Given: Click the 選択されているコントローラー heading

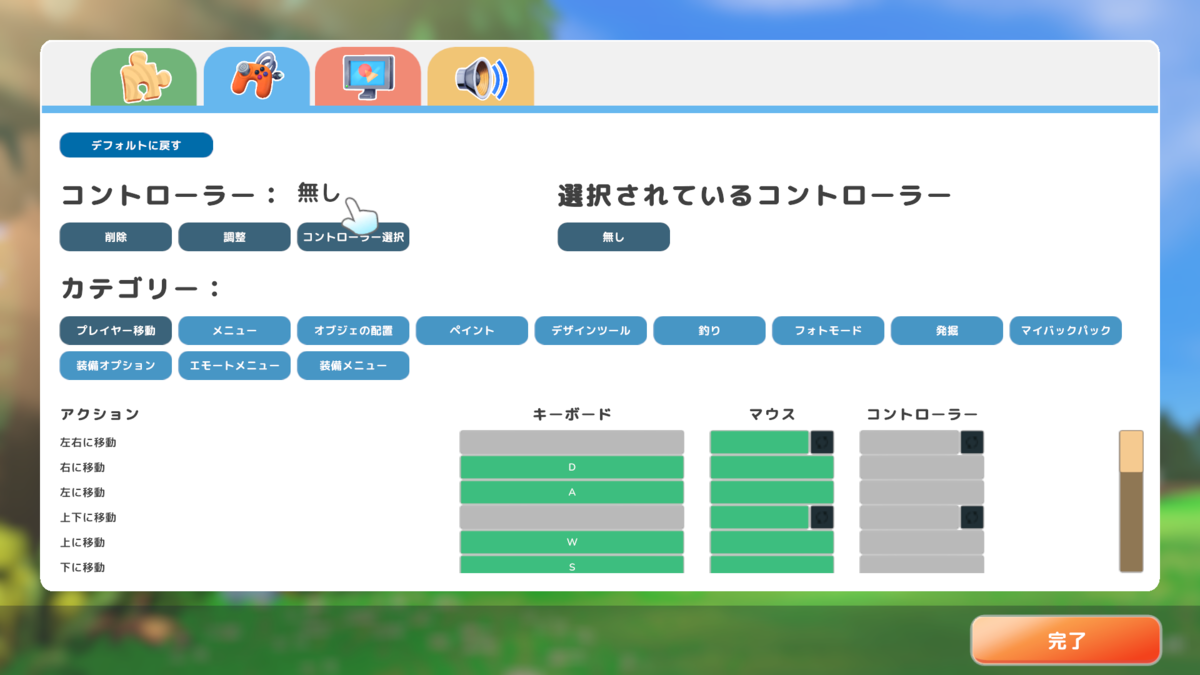Looking at the screenshot, I should [x=754, y=195].
